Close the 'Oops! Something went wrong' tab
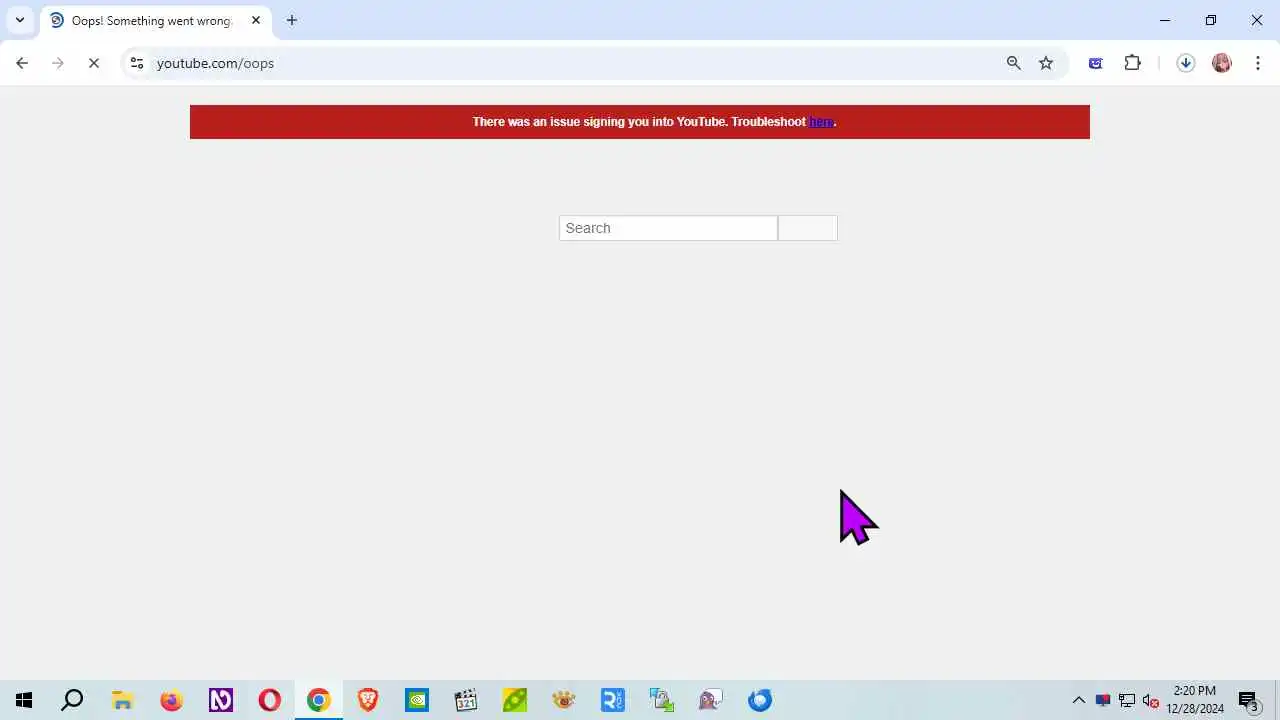The width and height of the screenshot is (1280, 720). [256, 20]
